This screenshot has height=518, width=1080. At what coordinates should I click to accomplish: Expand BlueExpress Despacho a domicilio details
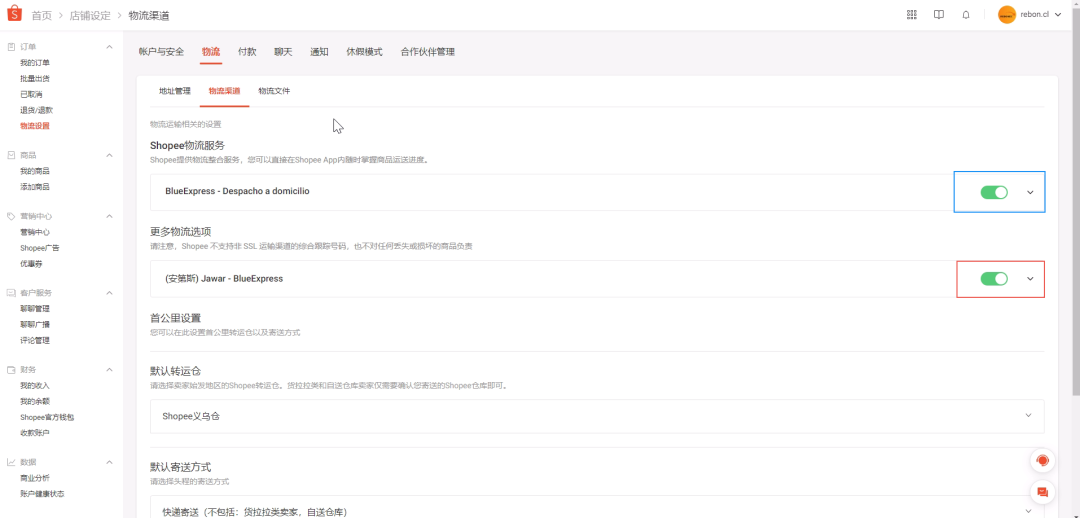click(1030, 192)
